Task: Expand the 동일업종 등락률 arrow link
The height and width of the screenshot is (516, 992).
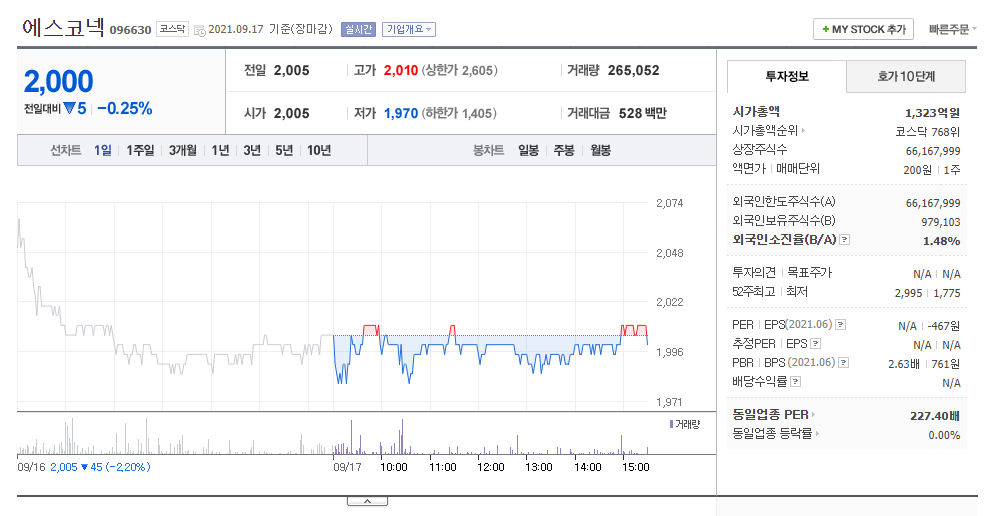Action: [817, 434]
